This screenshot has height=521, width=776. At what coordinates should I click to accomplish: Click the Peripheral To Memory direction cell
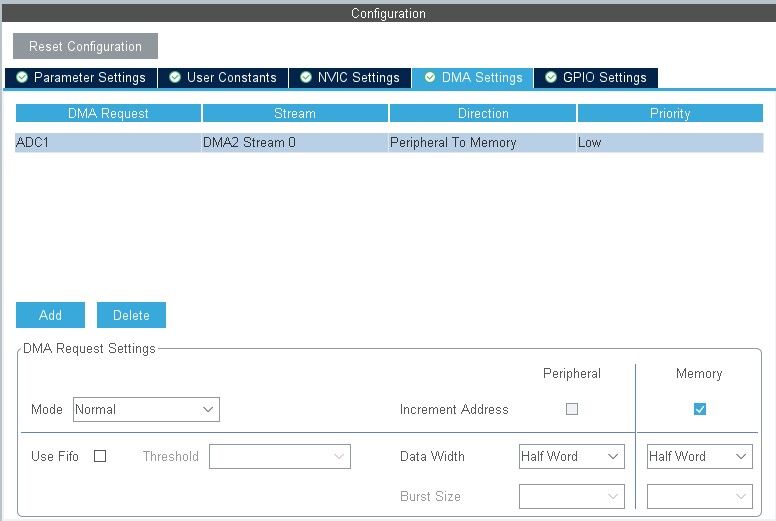[x=483, y=142]
